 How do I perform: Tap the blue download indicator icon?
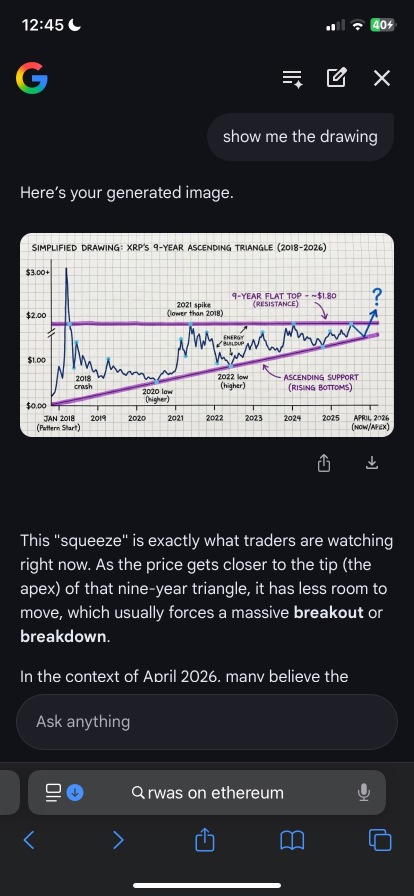click(75, 793)
